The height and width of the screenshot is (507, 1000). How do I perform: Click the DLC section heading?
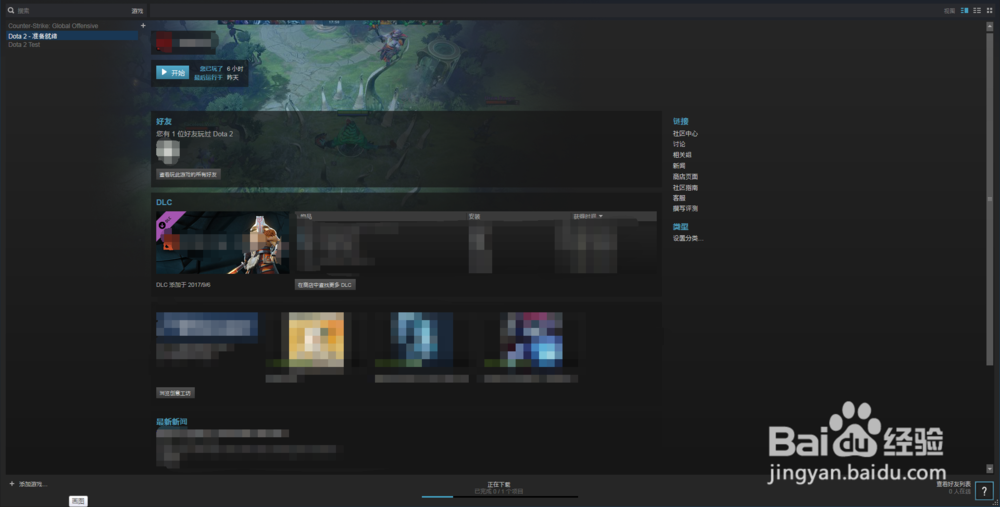coord(164,202)
